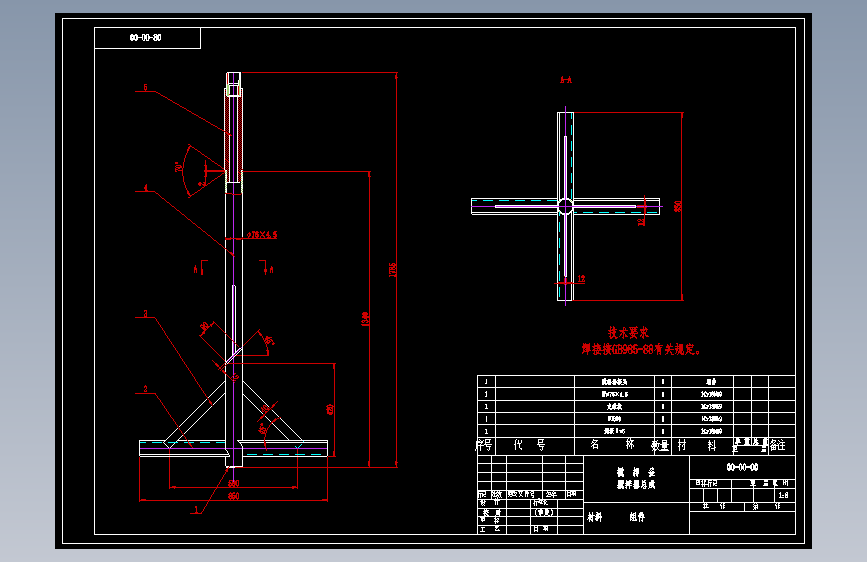Click part balloon number 1 label
The height and width of the screenshot is (562, 867).
pyautogui.click(x=196, y=509)
